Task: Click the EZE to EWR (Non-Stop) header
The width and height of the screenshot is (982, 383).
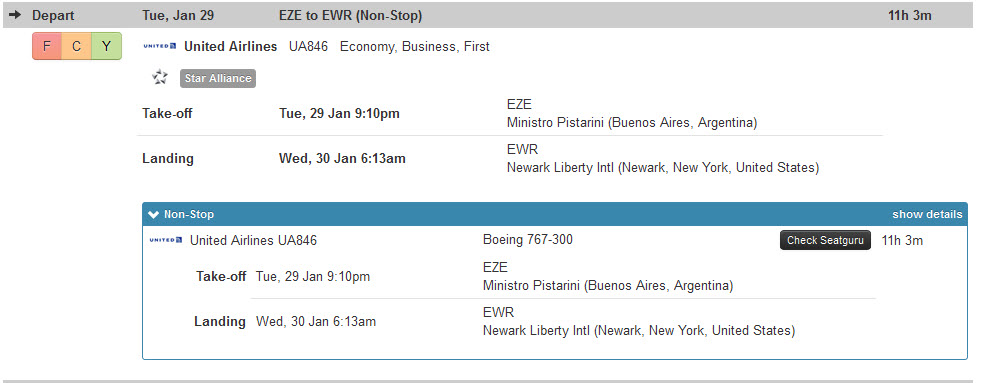Action: pyautogui.click(x=350, y=16)
